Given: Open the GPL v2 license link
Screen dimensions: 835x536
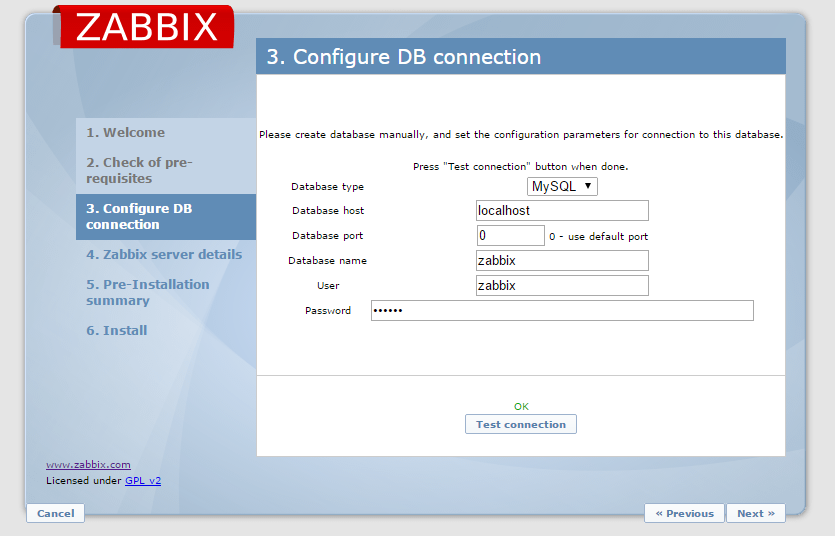Looking at the screenshot, I should [x=143, y=481].
